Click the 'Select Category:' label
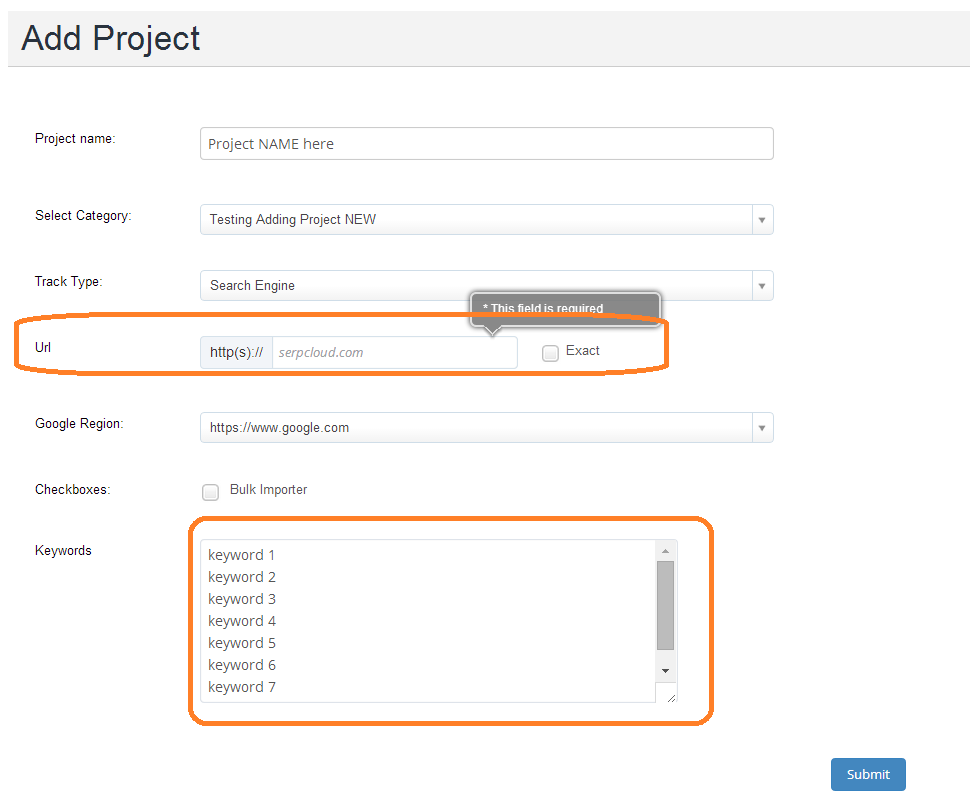This screenshot has height=802, width=970. coord(83,216)
